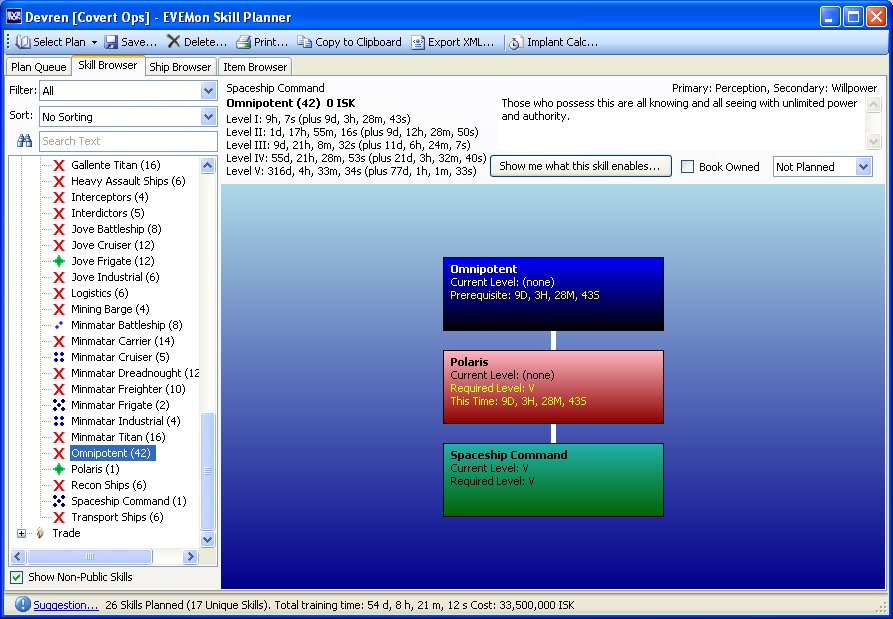Click red X icon beside Recon Ships
Image resolution: width=893 pixels, height=619 pixels.
click(x=59, y=485)
